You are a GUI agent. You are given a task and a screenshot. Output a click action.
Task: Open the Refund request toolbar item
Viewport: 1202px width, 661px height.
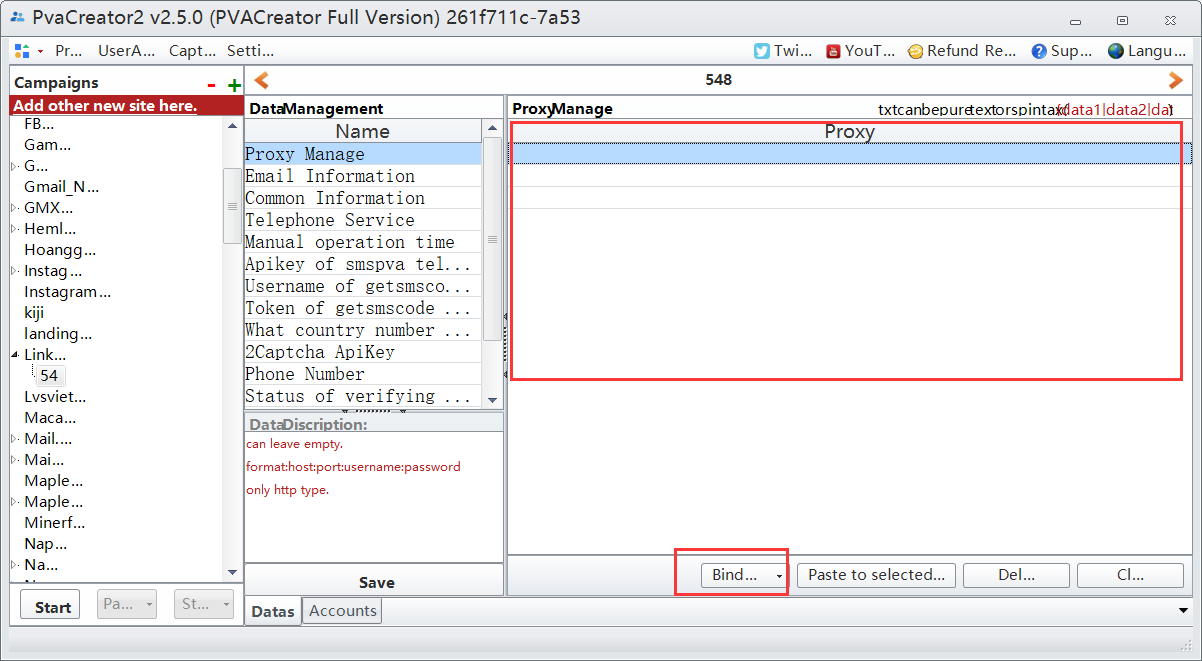coord(961,51)
